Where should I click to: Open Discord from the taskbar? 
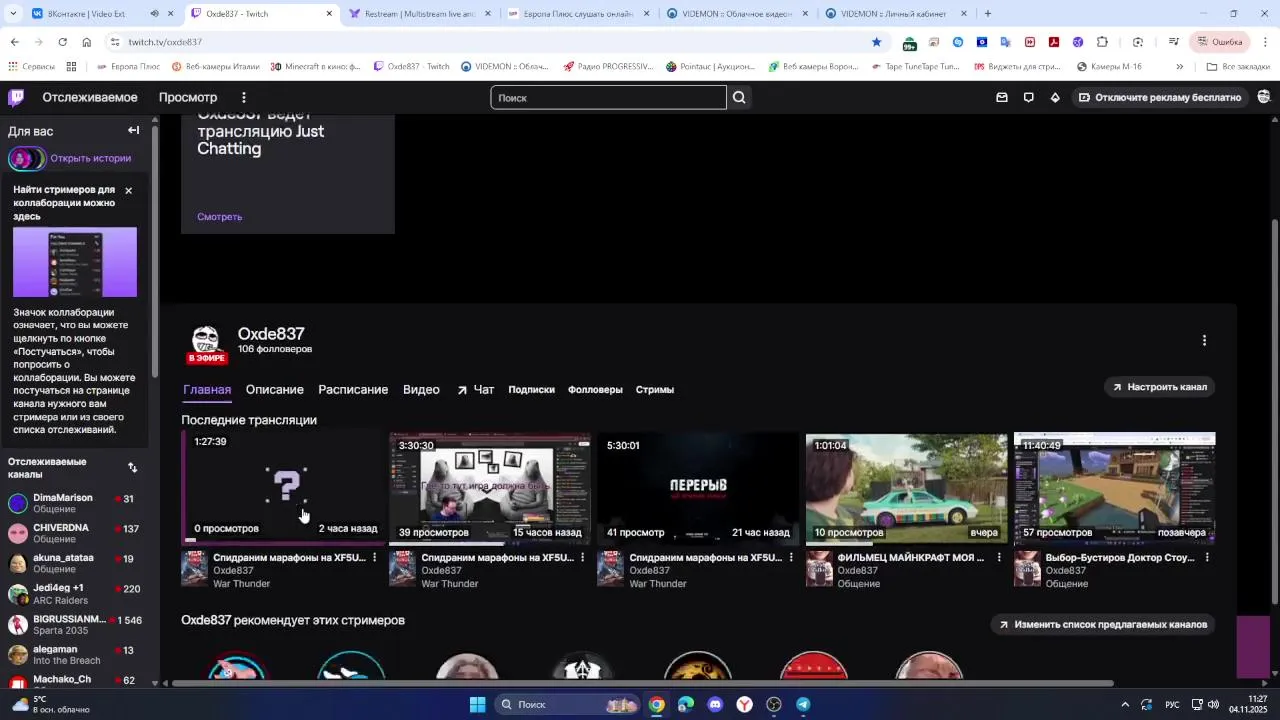pos(715,705)
